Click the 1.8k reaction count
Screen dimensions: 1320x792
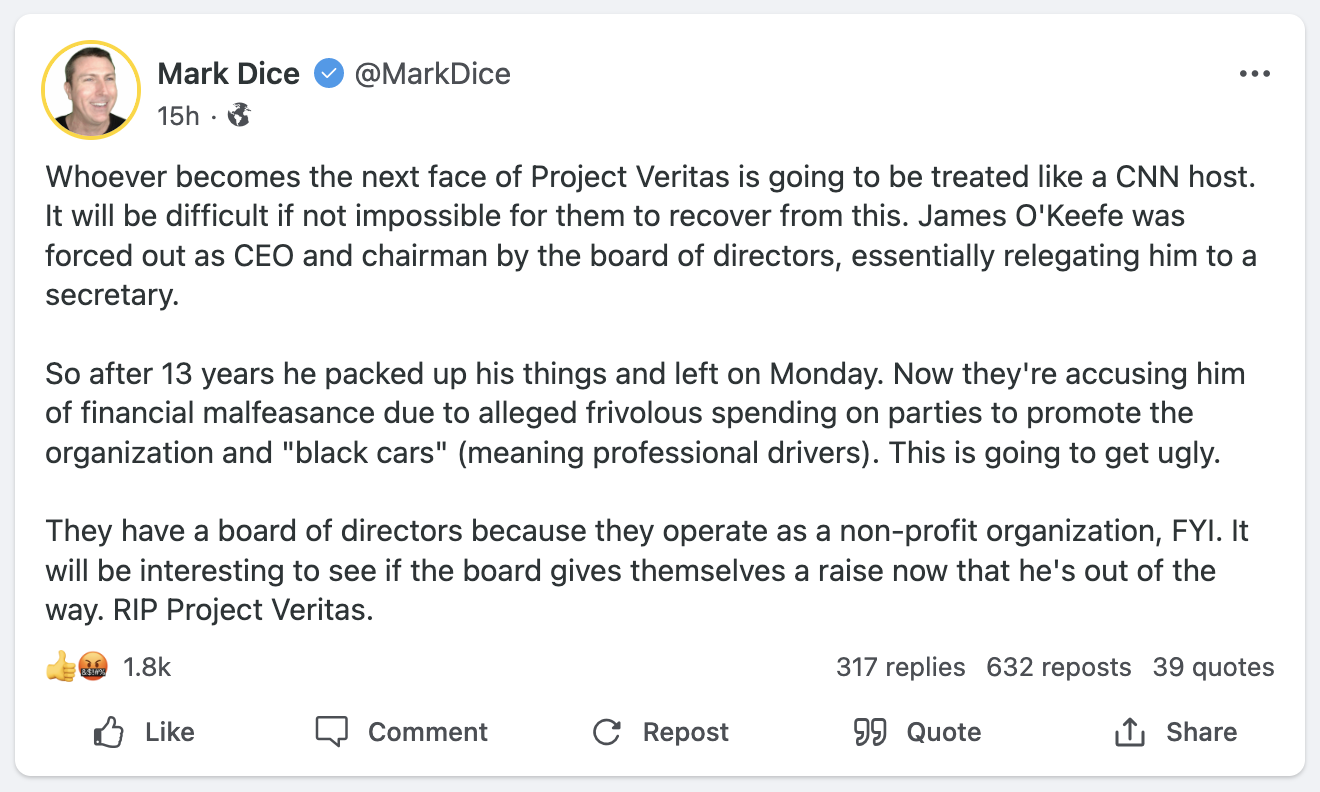click(x=146, y=666)
